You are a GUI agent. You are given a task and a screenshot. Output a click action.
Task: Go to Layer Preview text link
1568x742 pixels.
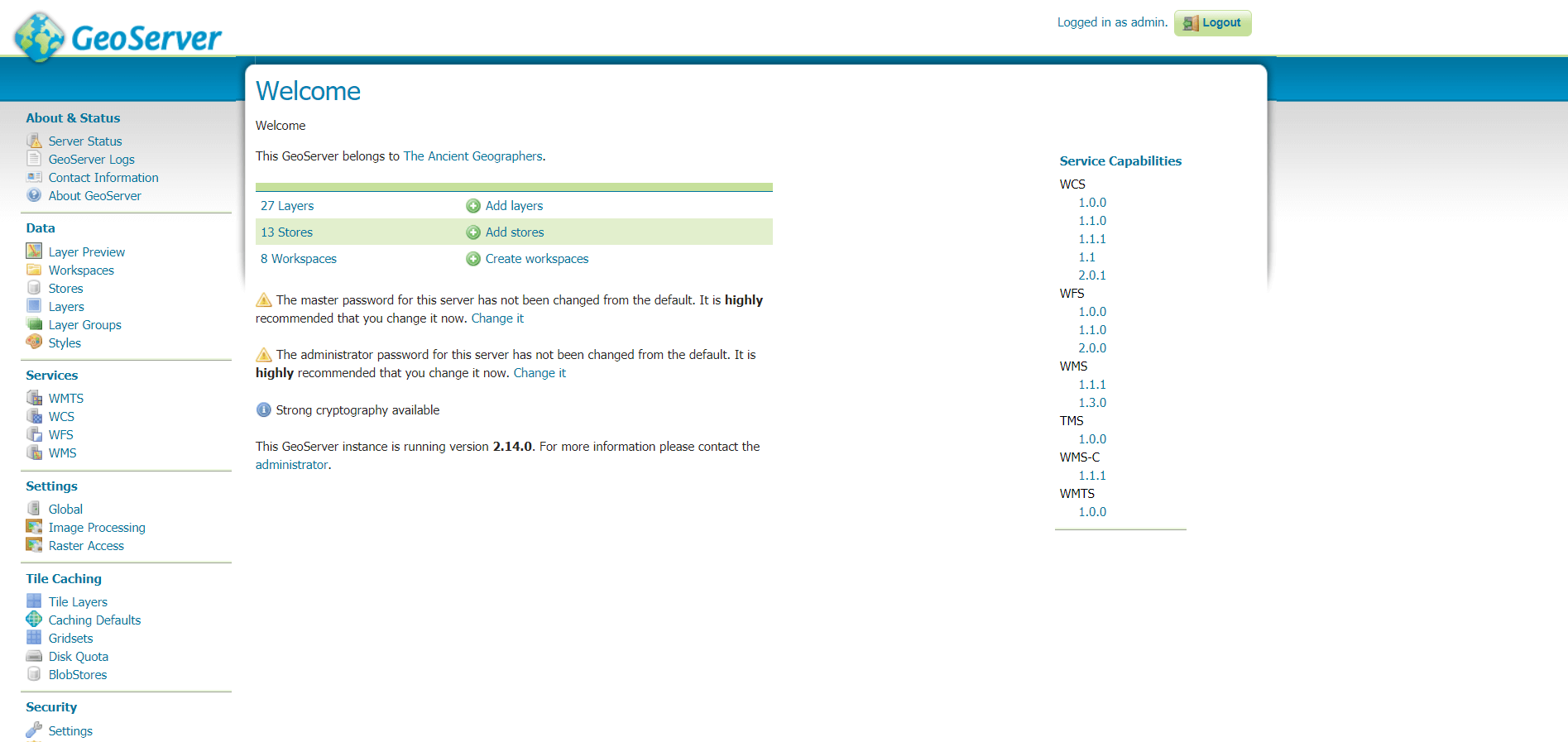[x=87, y=252]
